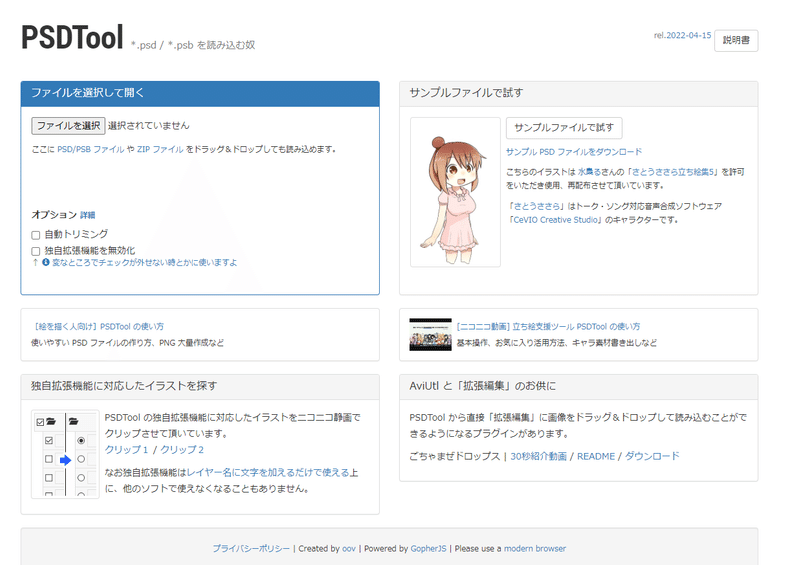Click the layer checkbox-to-radio illustration image
Viewport: 800px width, 565px height.
tap(65, 454)
